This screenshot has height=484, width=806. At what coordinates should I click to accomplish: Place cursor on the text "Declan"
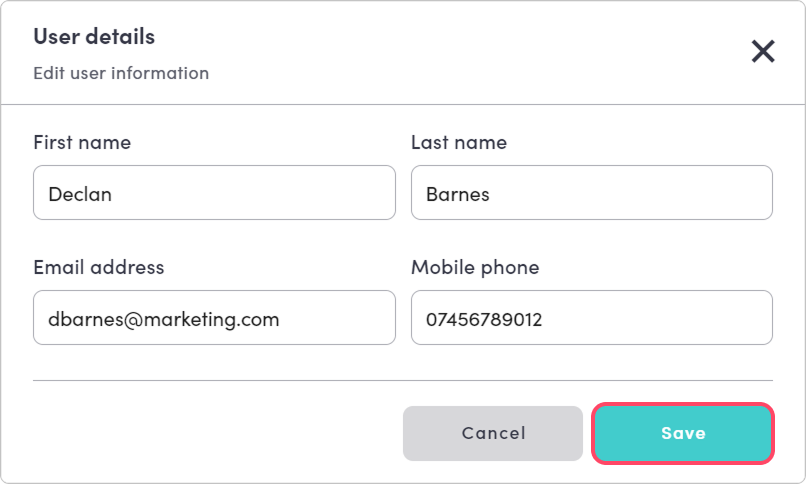click(80, 194)
